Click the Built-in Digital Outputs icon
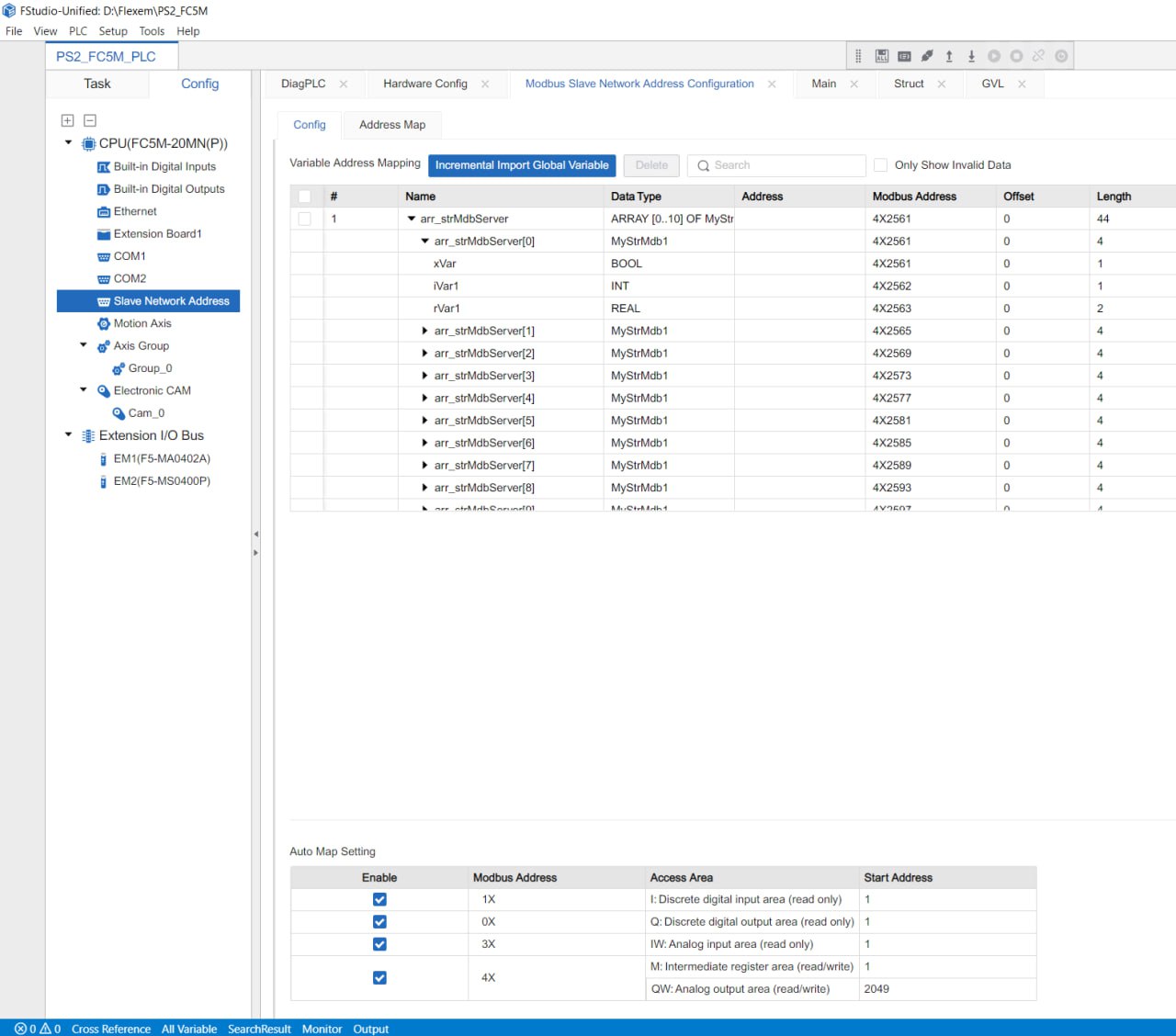 [x=104, y=189]
